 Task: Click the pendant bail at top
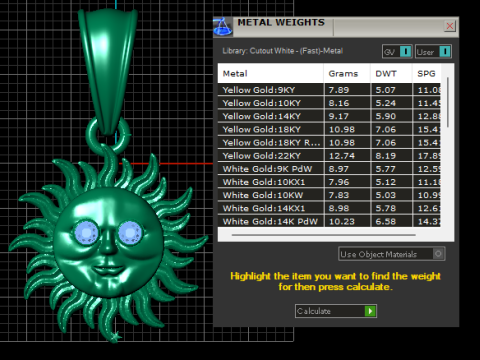[x=107, y=72]
